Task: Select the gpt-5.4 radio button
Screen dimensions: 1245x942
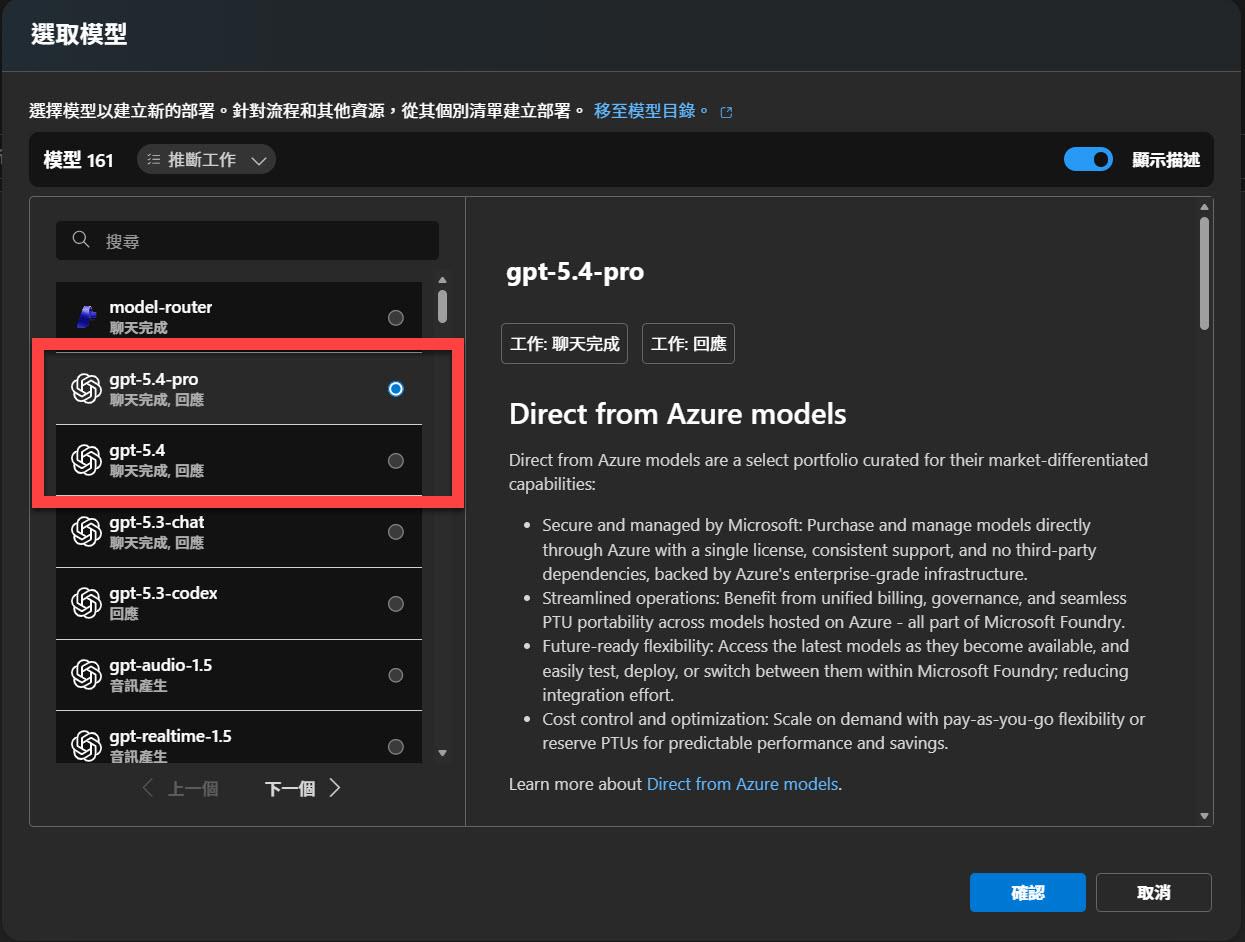Action: [x=396, y=460]
